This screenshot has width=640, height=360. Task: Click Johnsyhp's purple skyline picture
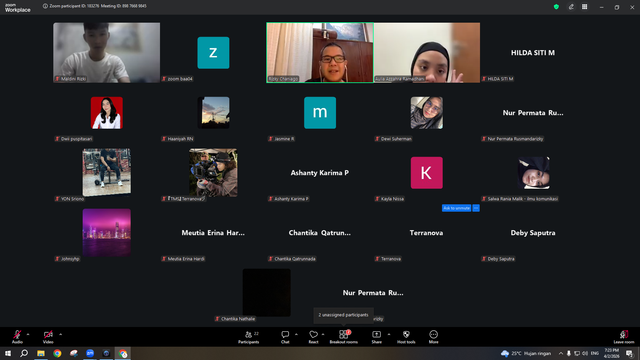tap(107, 232)
